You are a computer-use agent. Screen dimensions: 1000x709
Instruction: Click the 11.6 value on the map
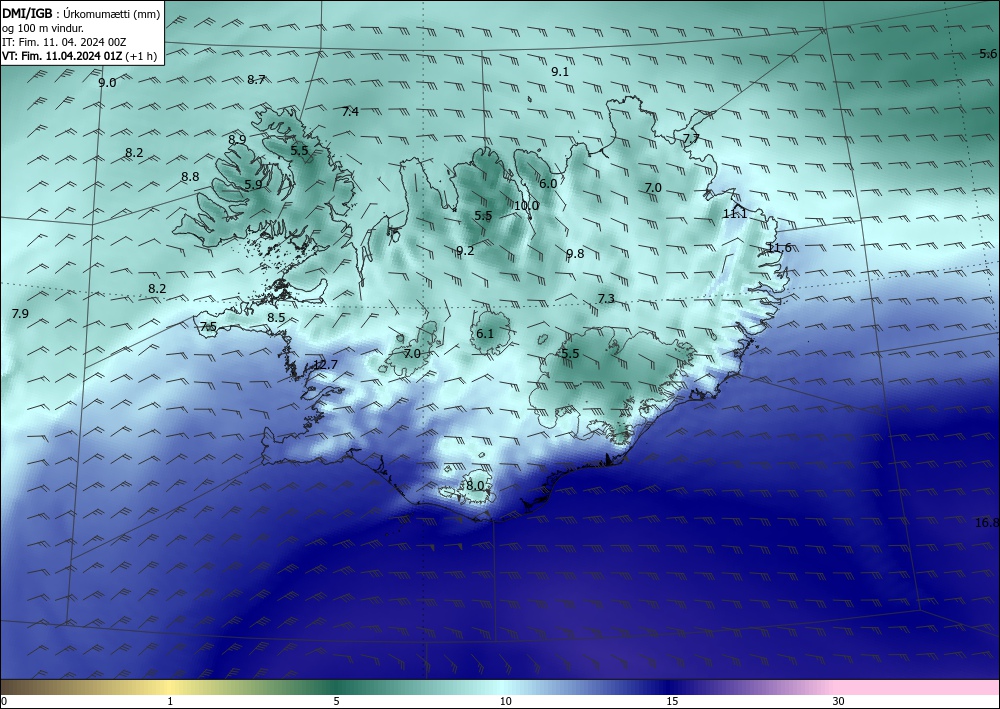[x=779, y=248]
